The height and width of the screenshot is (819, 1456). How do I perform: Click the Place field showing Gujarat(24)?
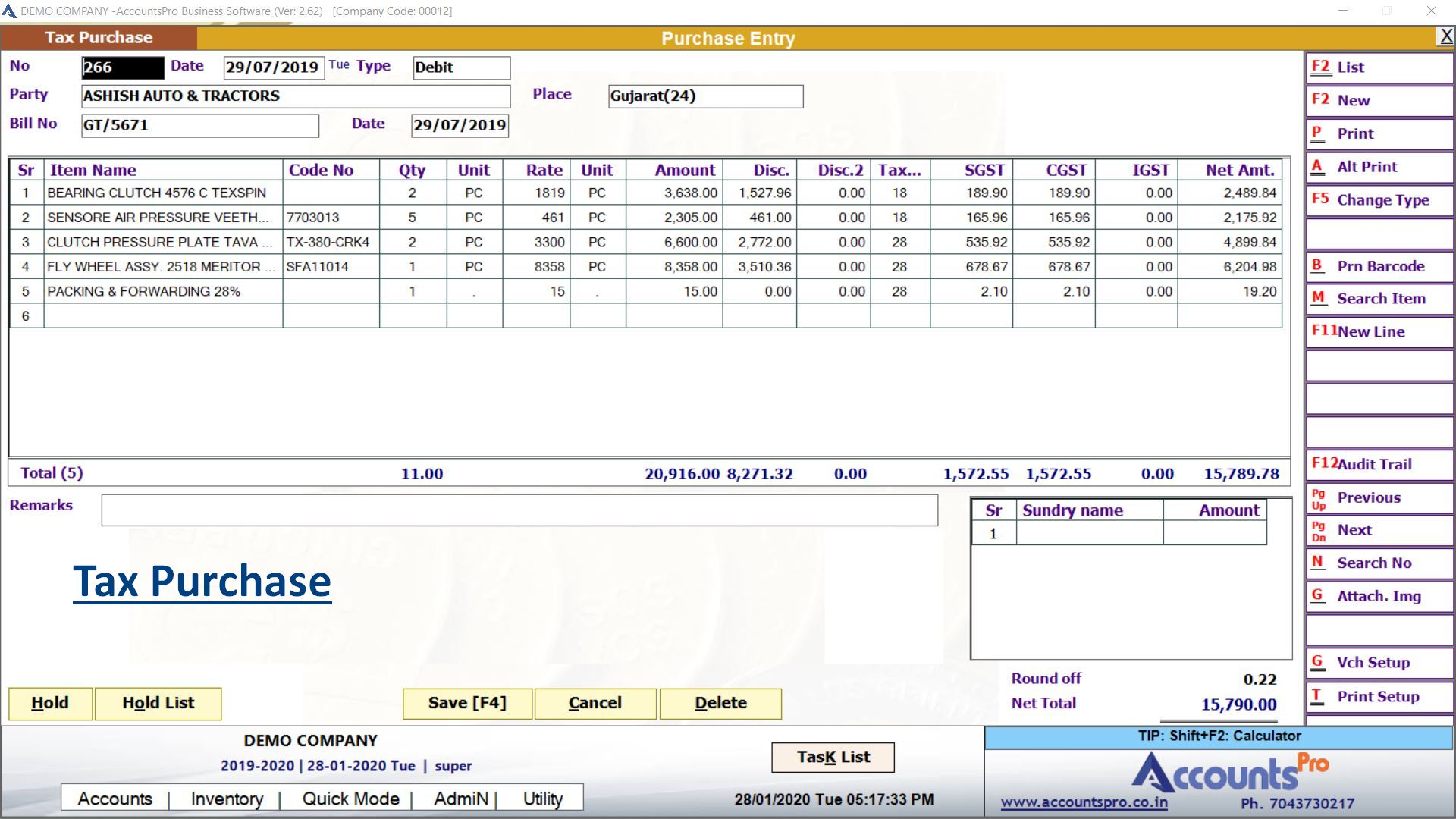[x=705, y=96]
